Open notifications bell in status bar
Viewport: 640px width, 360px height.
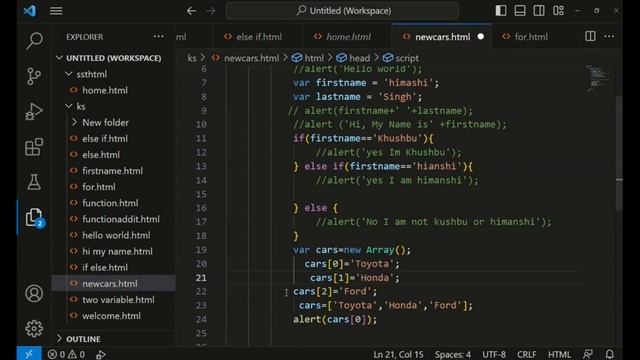[610, 354]
